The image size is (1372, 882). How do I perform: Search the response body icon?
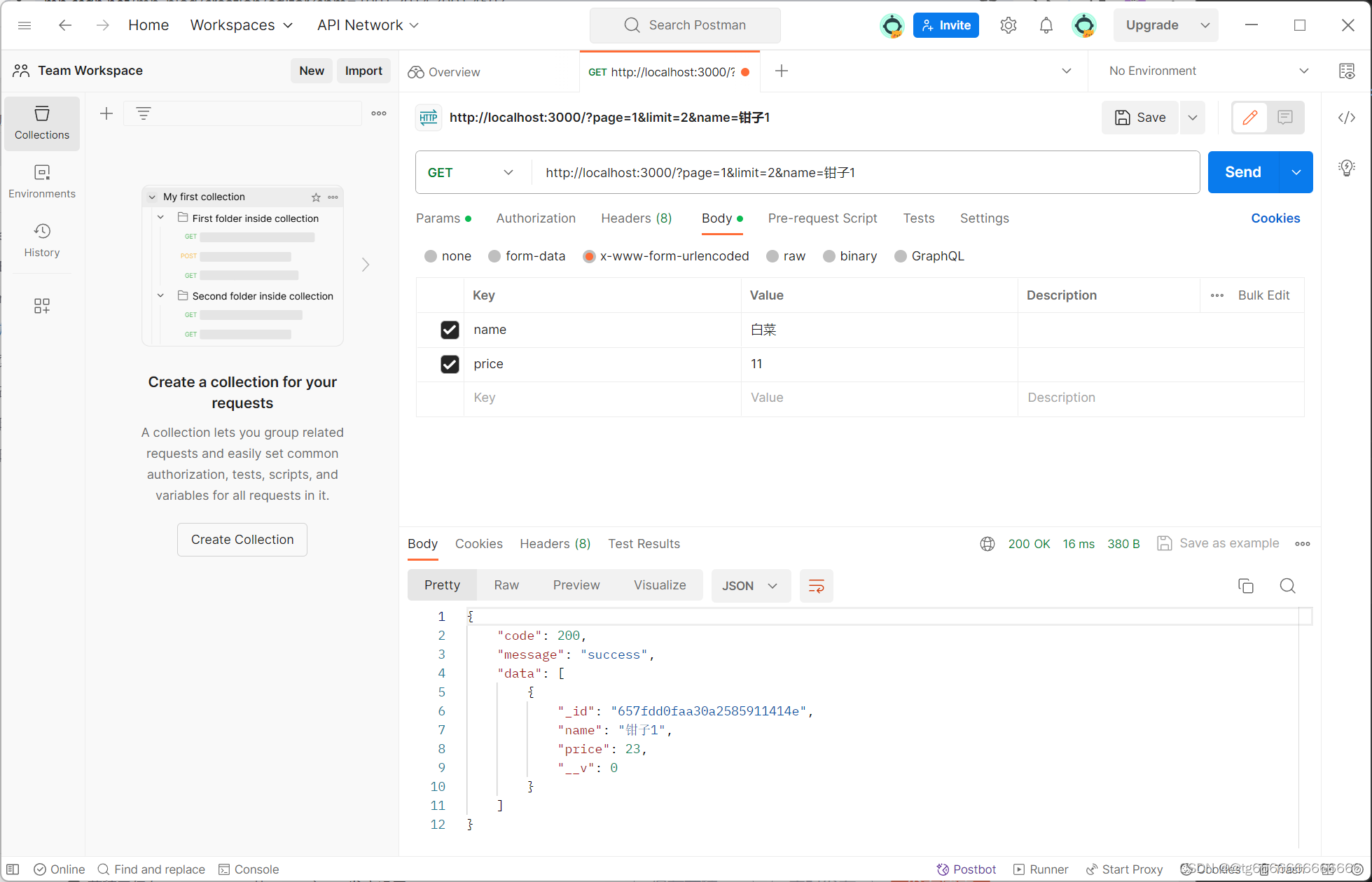pos(1287,586)
